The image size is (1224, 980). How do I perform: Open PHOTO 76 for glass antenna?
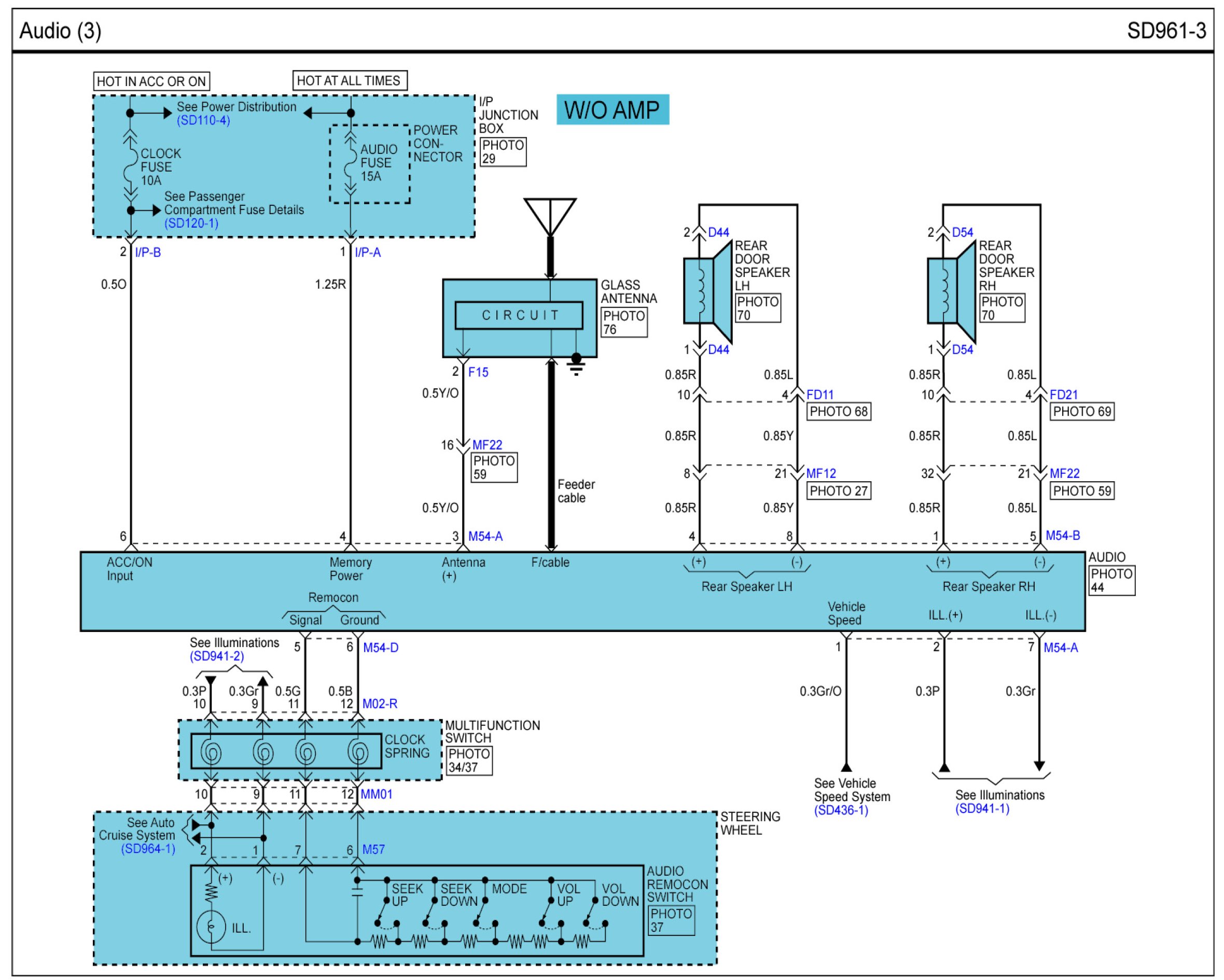tap(624, 323)
